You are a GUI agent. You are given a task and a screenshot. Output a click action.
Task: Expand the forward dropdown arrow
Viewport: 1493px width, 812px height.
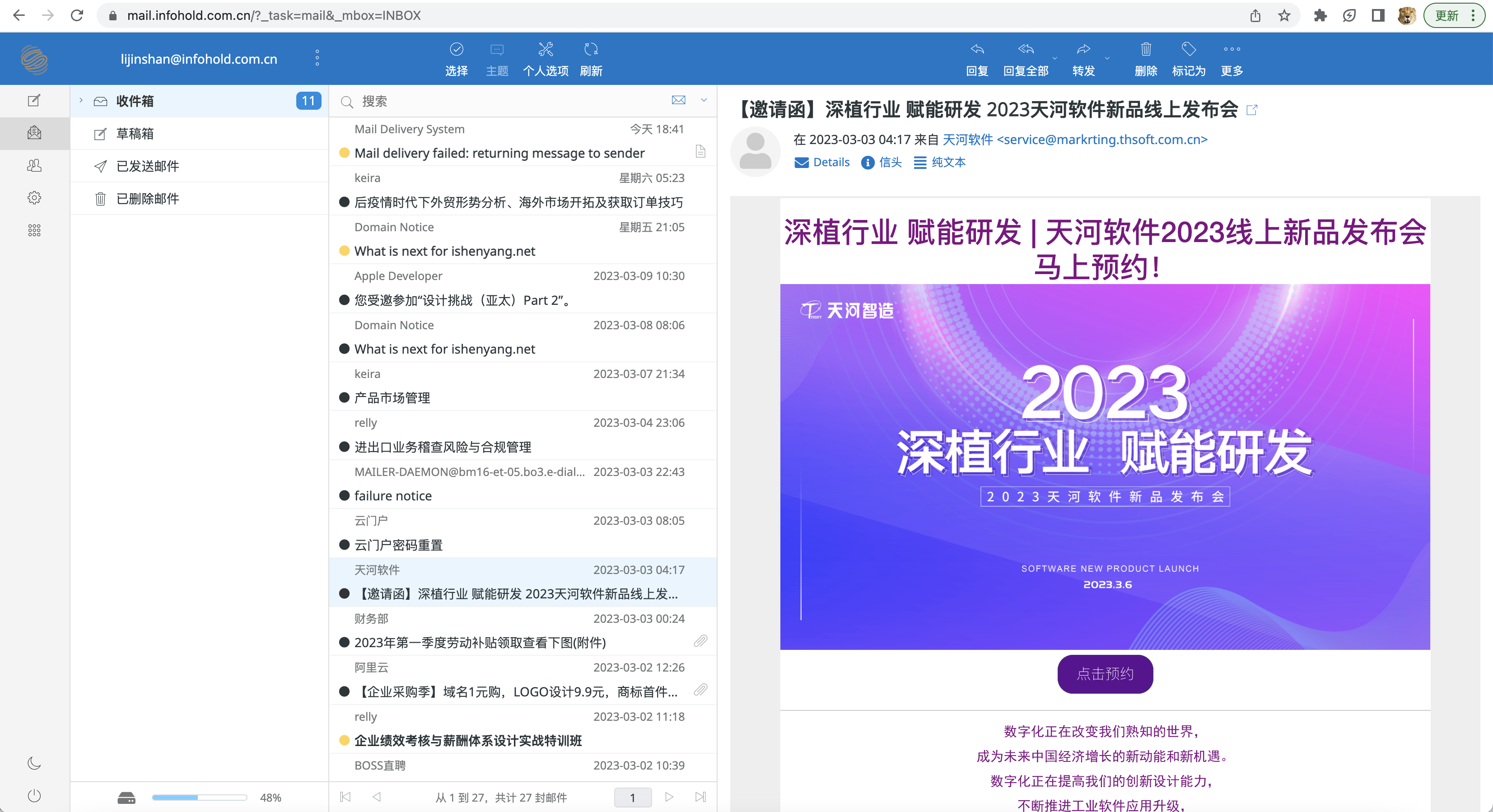[1107, 58]
